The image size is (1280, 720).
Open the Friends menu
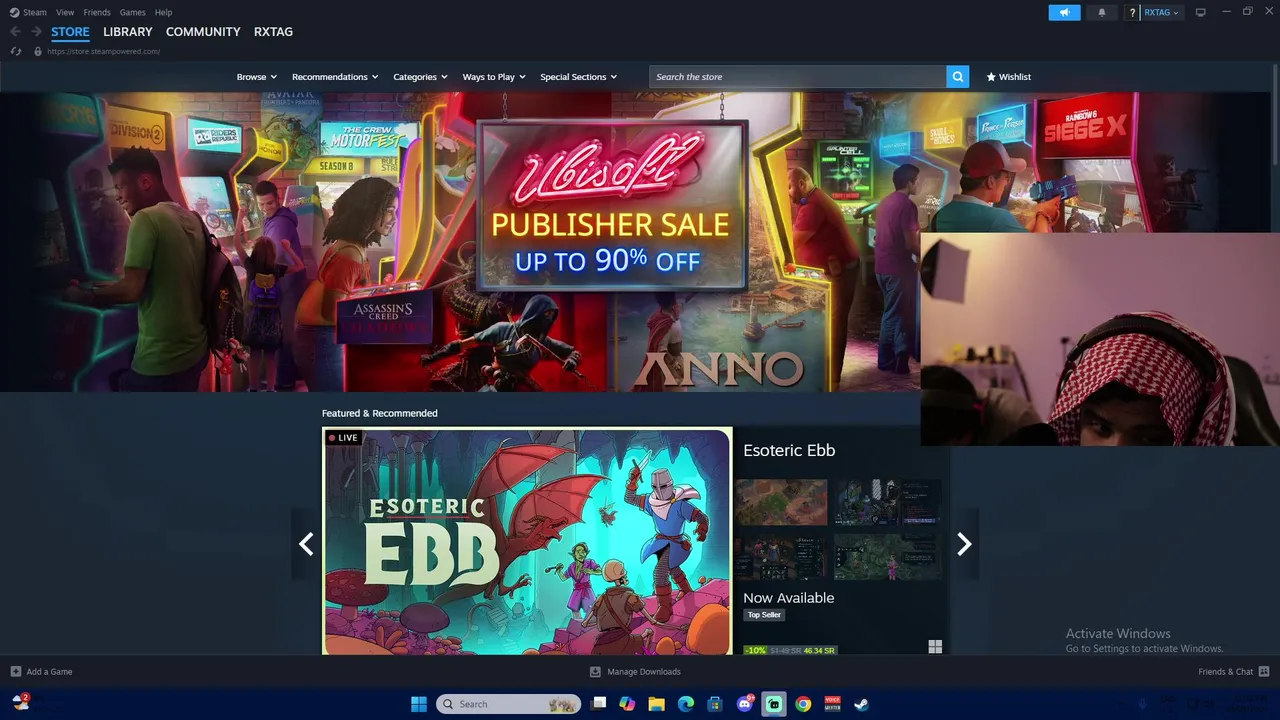pos(97,12)
